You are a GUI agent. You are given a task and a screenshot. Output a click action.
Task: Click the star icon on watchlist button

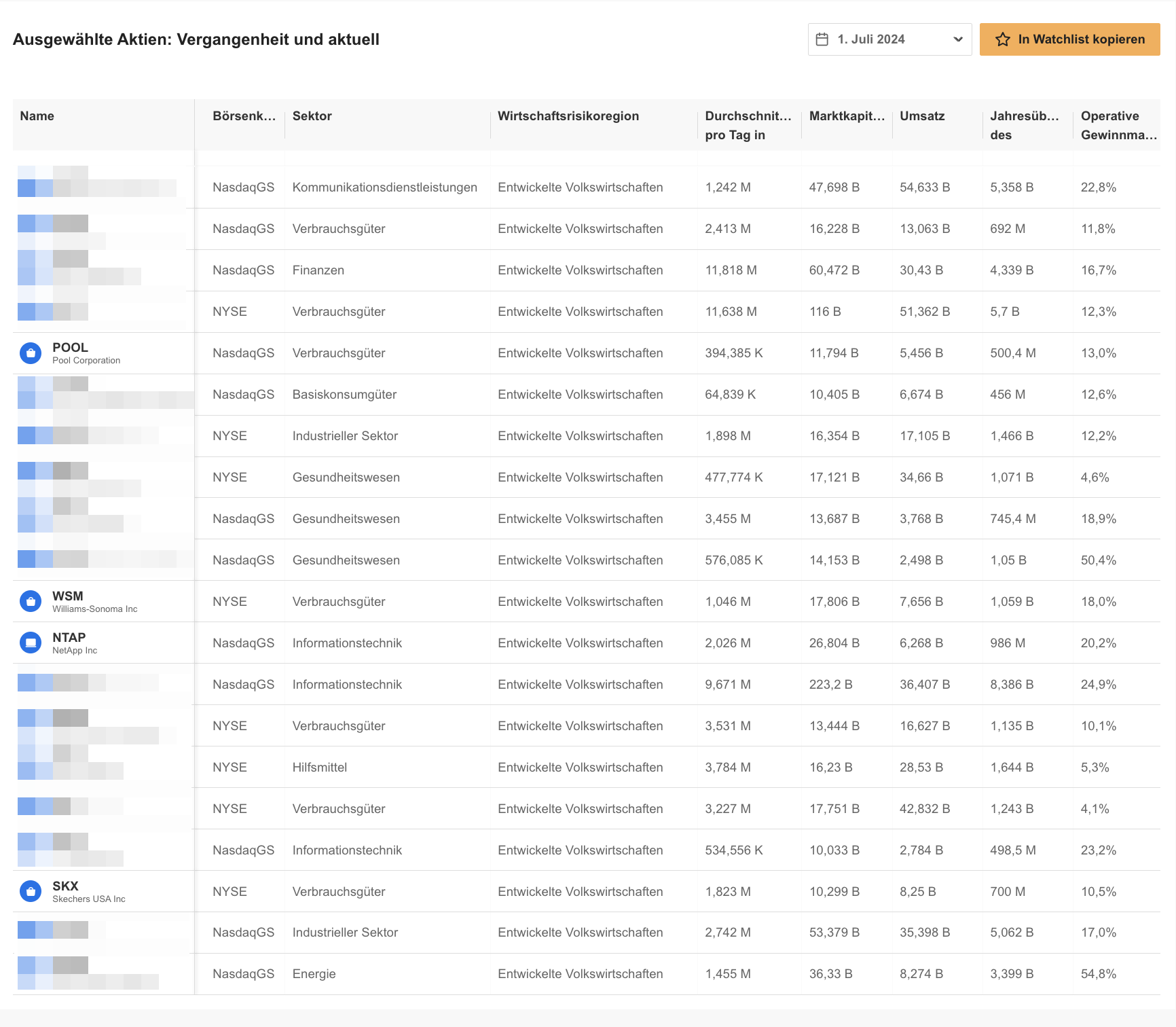1002,39
